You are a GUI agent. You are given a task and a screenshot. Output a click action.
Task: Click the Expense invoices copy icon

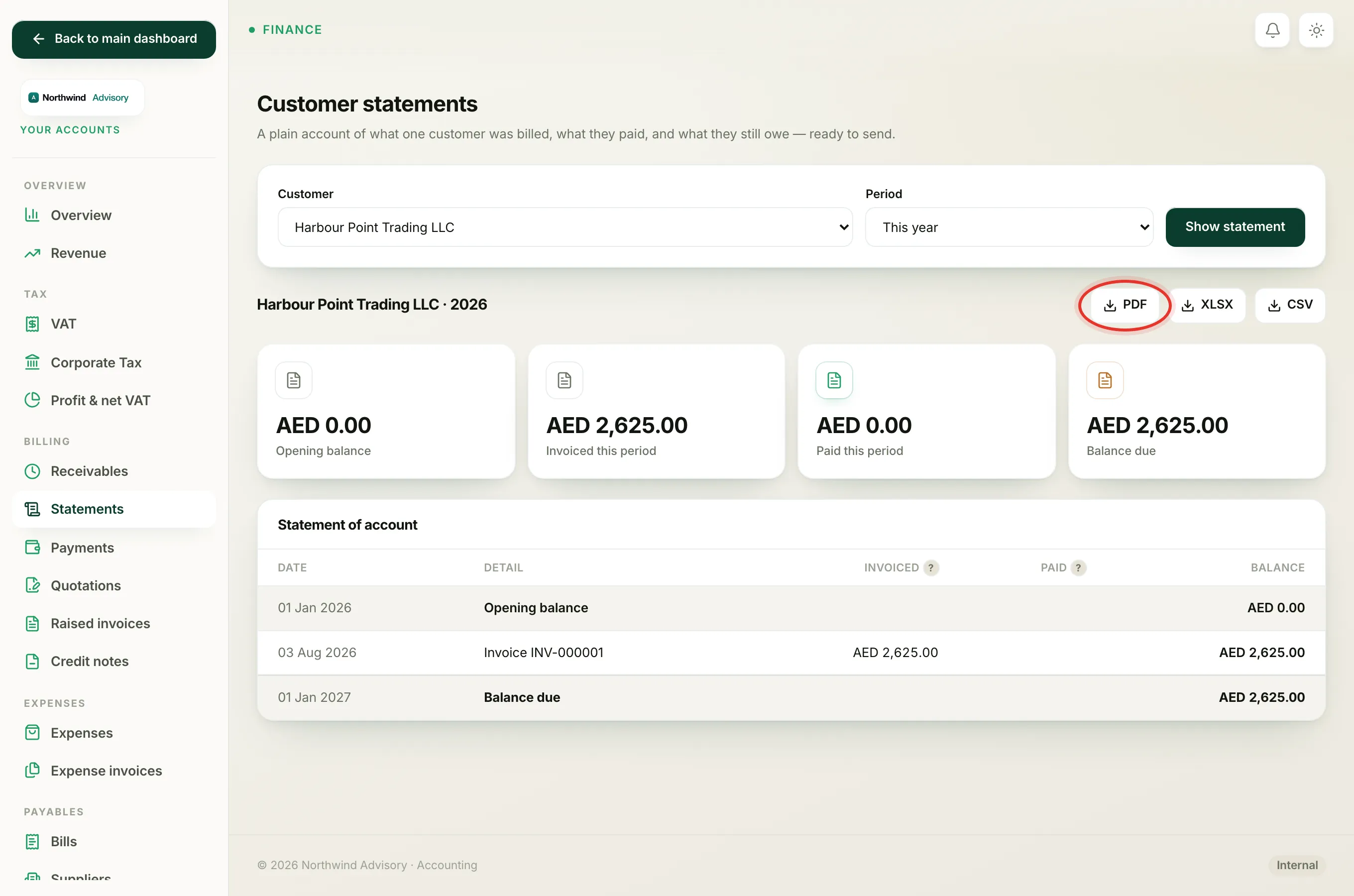[32, 770]
